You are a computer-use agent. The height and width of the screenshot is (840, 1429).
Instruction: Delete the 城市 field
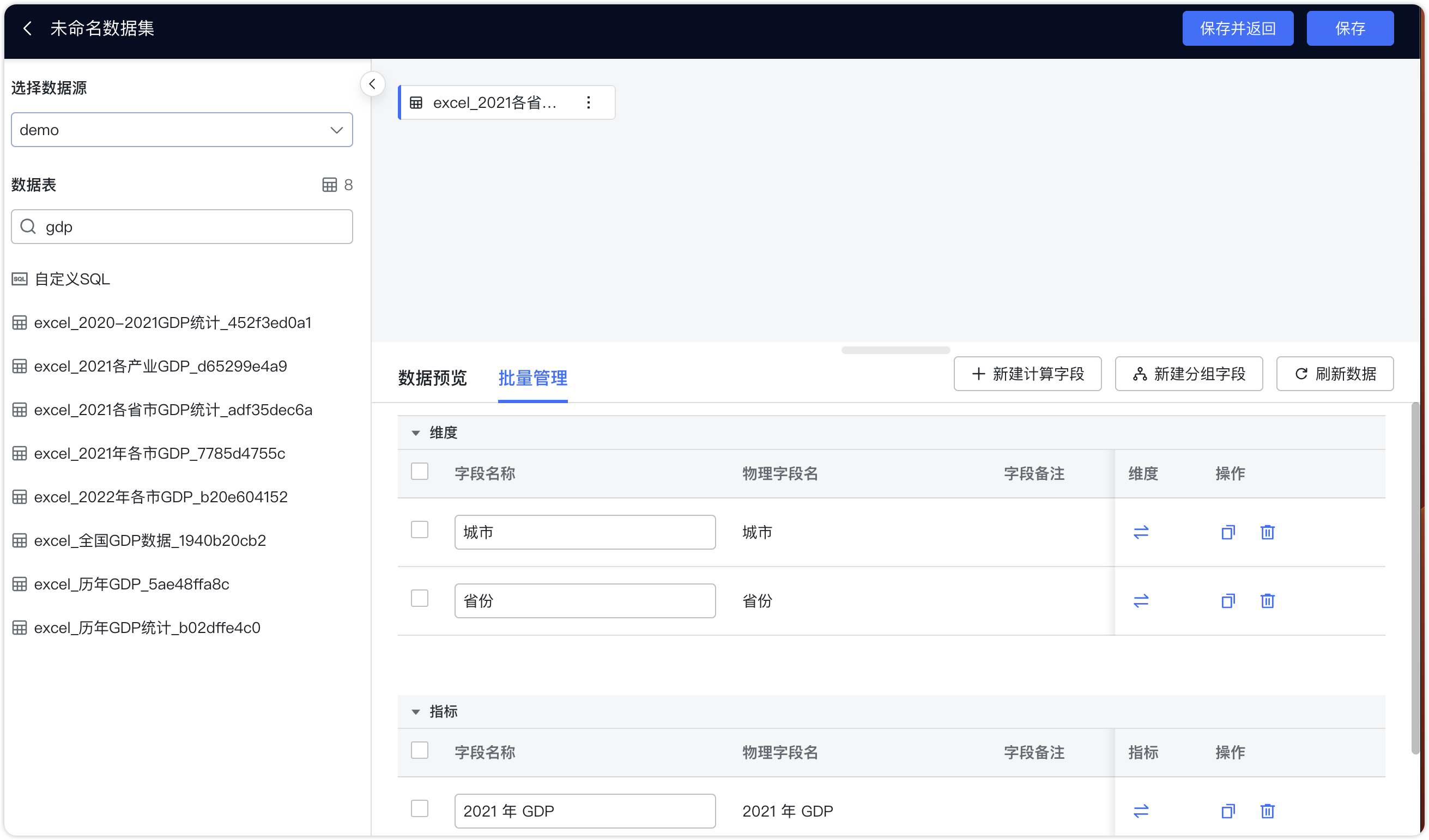point(1267,532)
